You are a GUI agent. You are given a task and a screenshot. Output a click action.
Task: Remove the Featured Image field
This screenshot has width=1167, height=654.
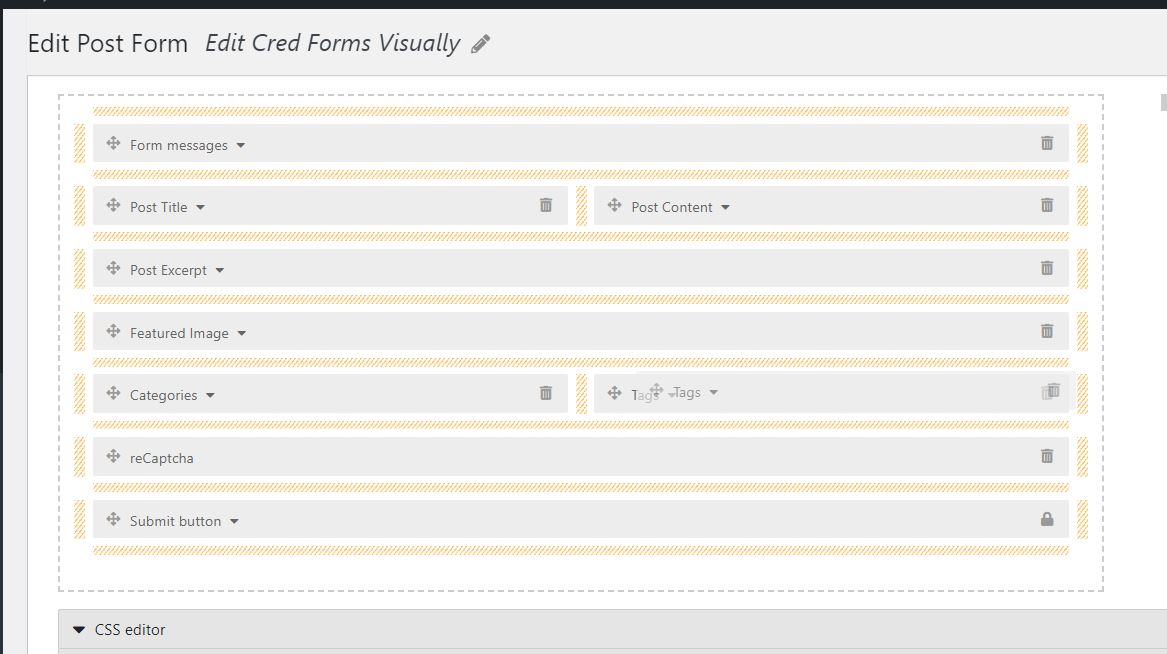click(x=1047, y=331)
